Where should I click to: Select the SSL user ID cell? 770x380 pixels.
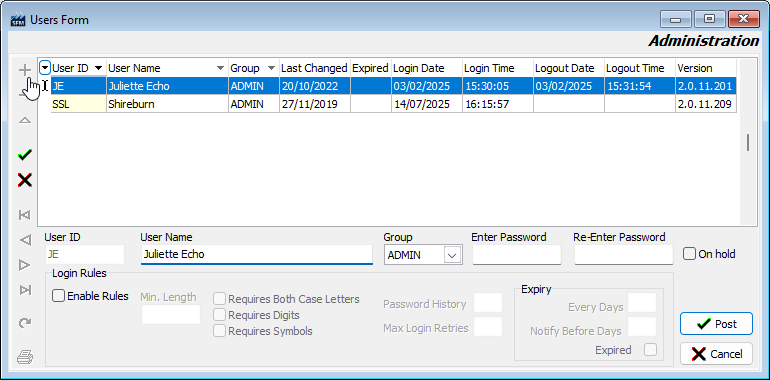pos(79,104)
